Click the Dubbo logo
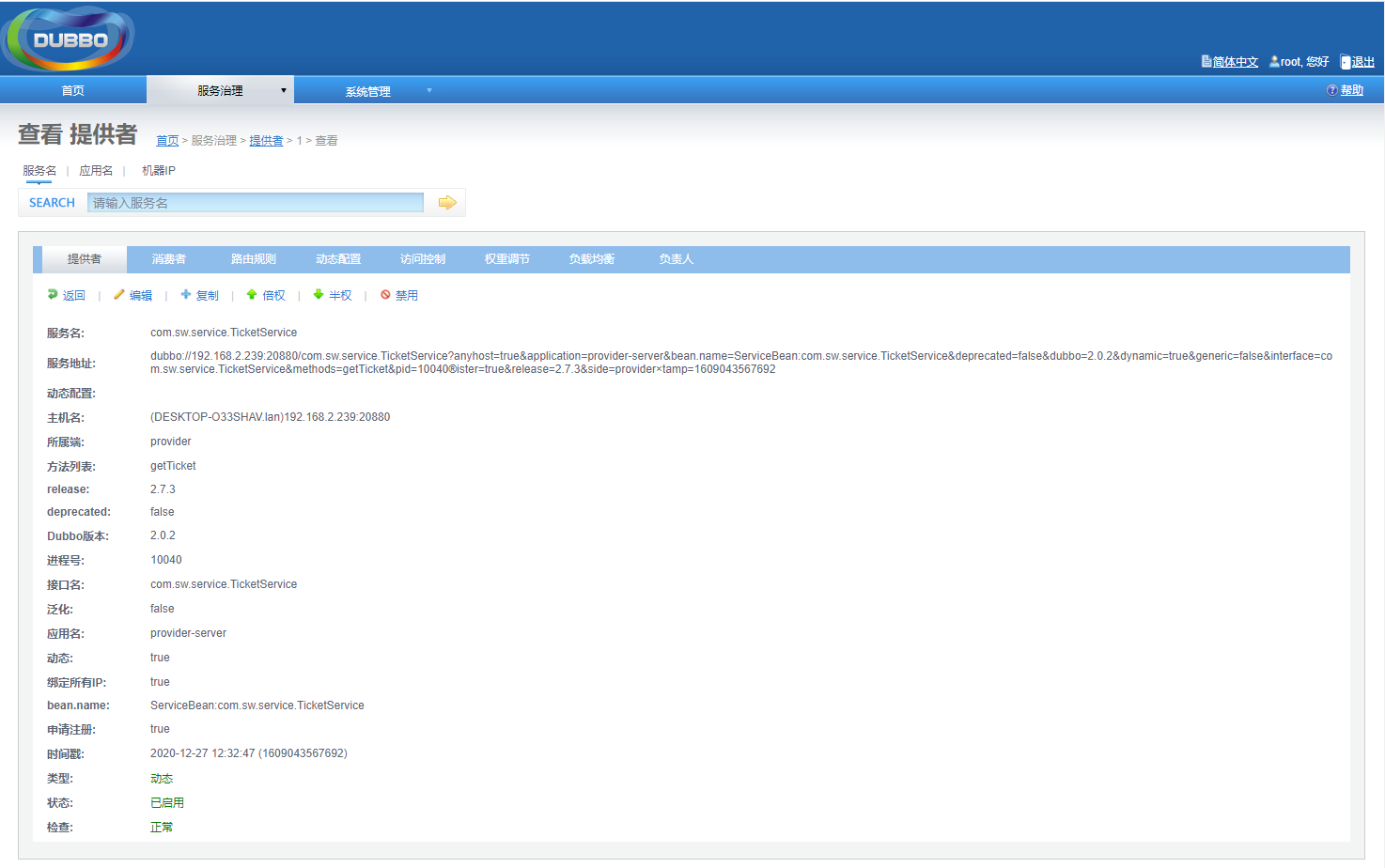Image resolution: width=1385 pixels, height=868 pixels. 68,39
